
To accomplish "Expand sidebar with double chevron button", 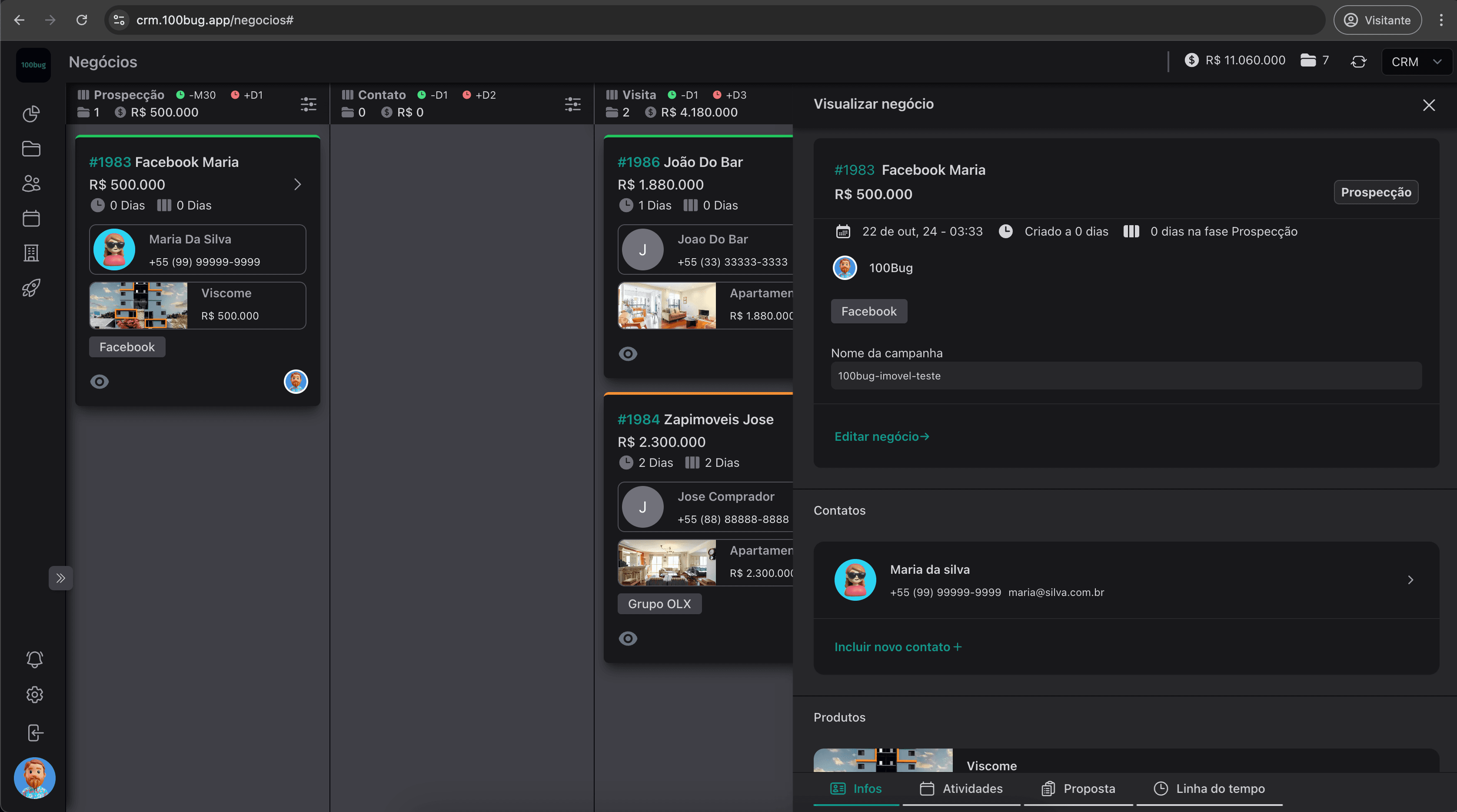I will click(60, 578).
